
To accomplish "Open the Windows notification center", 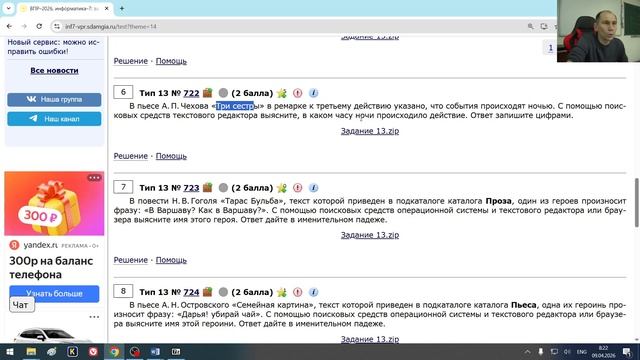I will point(627,352).
